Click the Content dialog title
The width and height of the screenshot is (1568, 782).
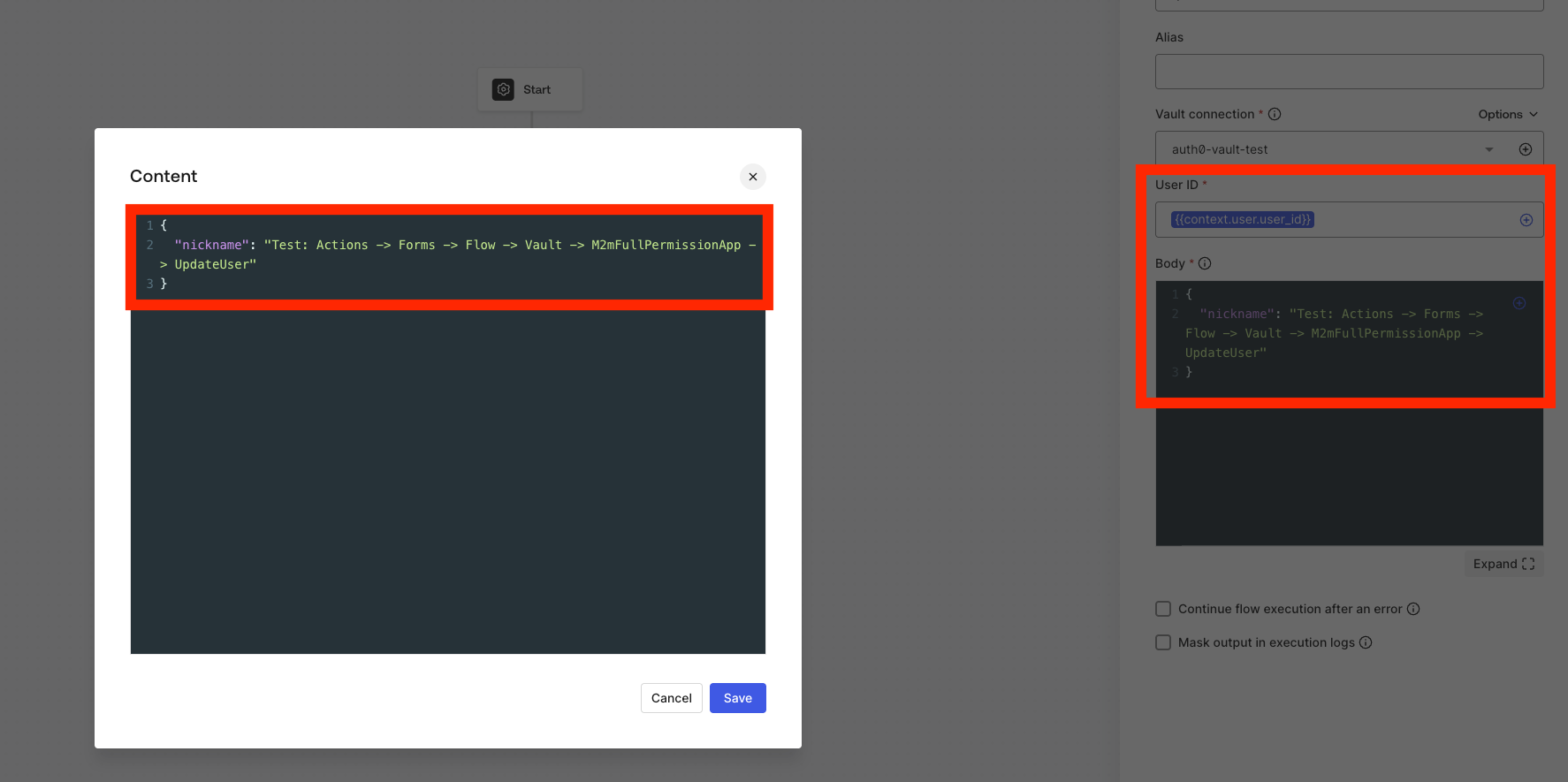(164, 176)
